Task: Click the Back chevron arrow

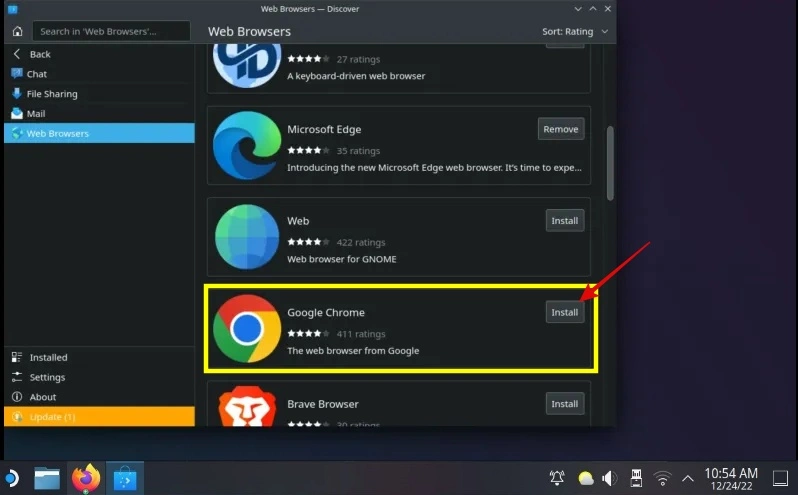Action: point(17,54)
